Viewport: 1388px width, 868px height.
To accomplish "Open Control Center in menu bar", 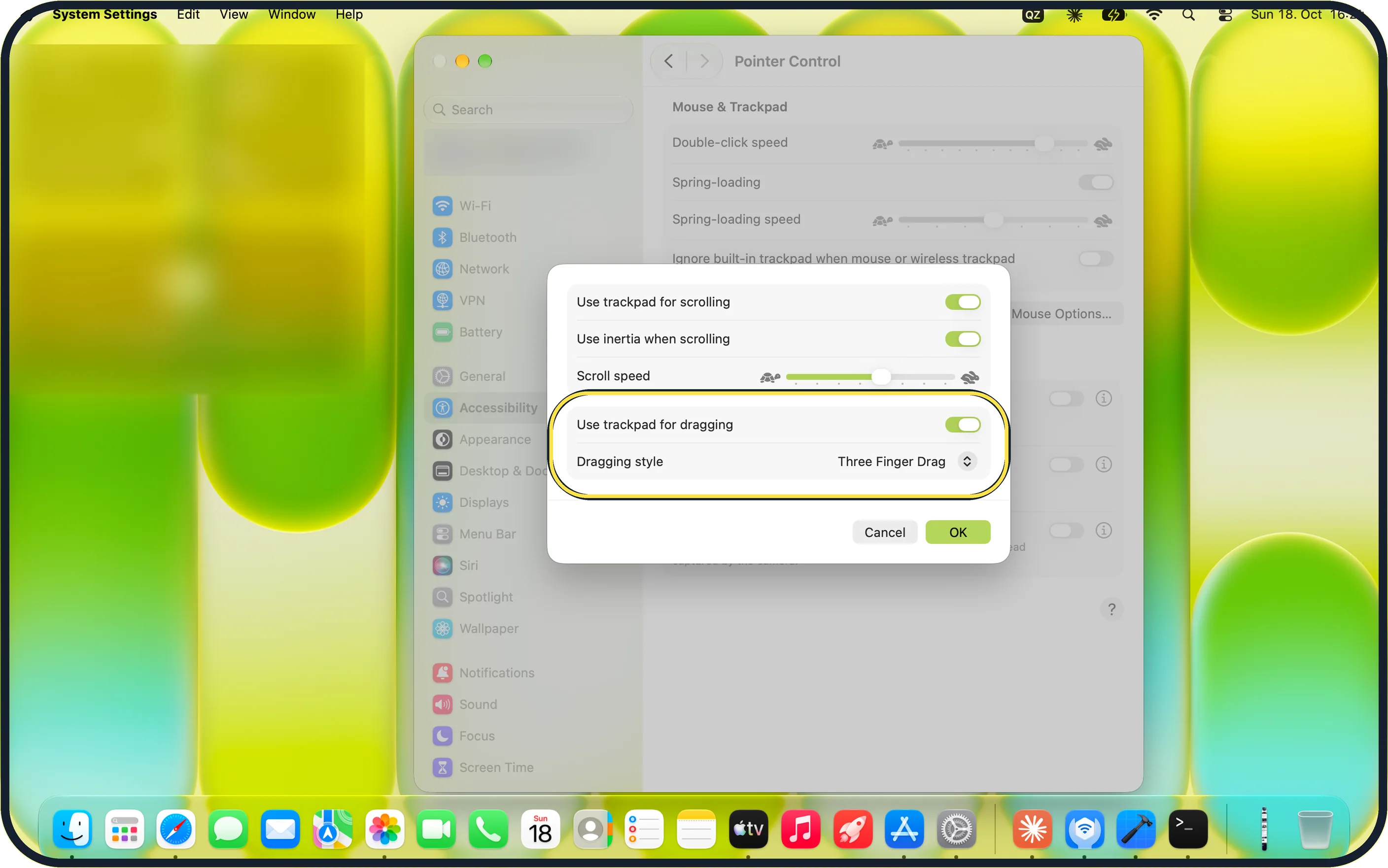I will pos(1225,15).
